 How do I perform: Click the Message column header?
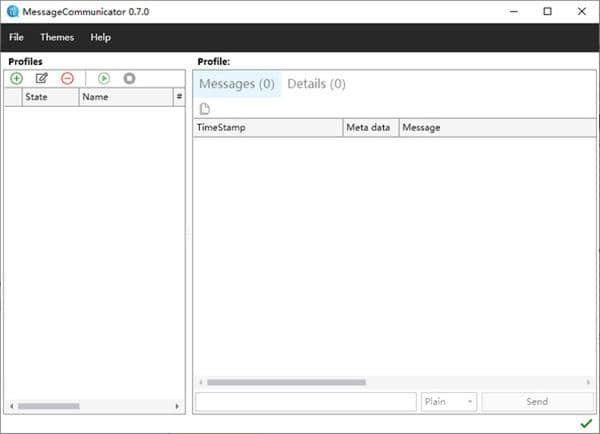click(x=497, y=127)
